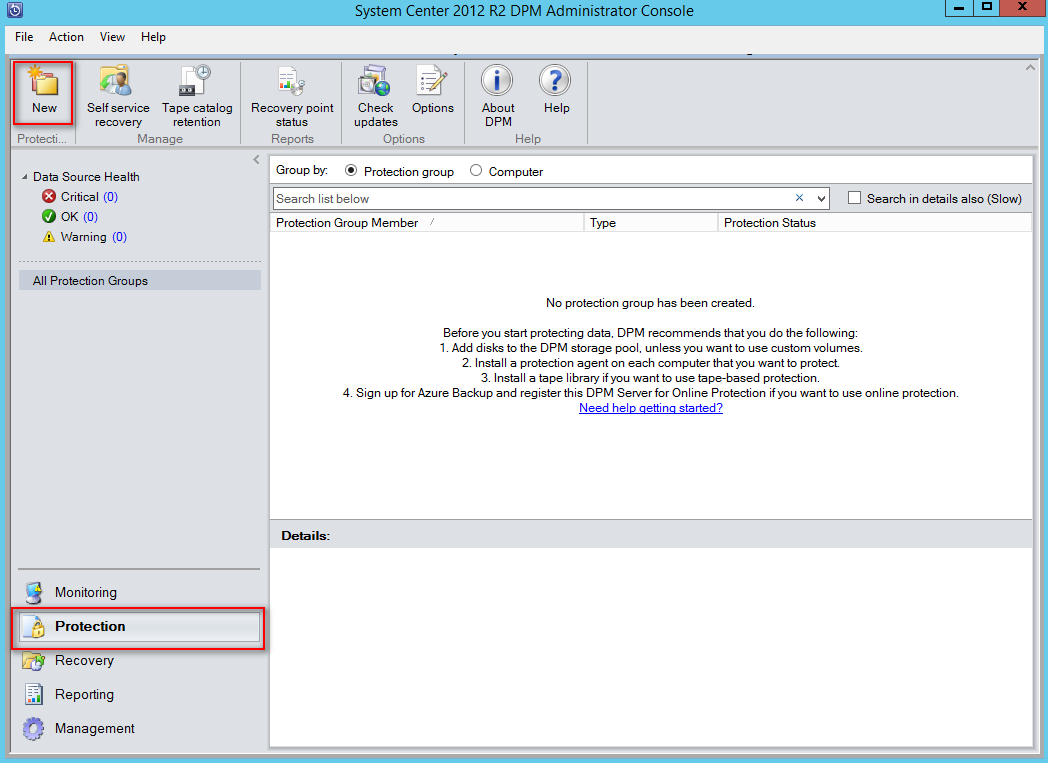1048x763 pixels.
Task: Click the green OK status icon
Action: [x=49, y=216]
